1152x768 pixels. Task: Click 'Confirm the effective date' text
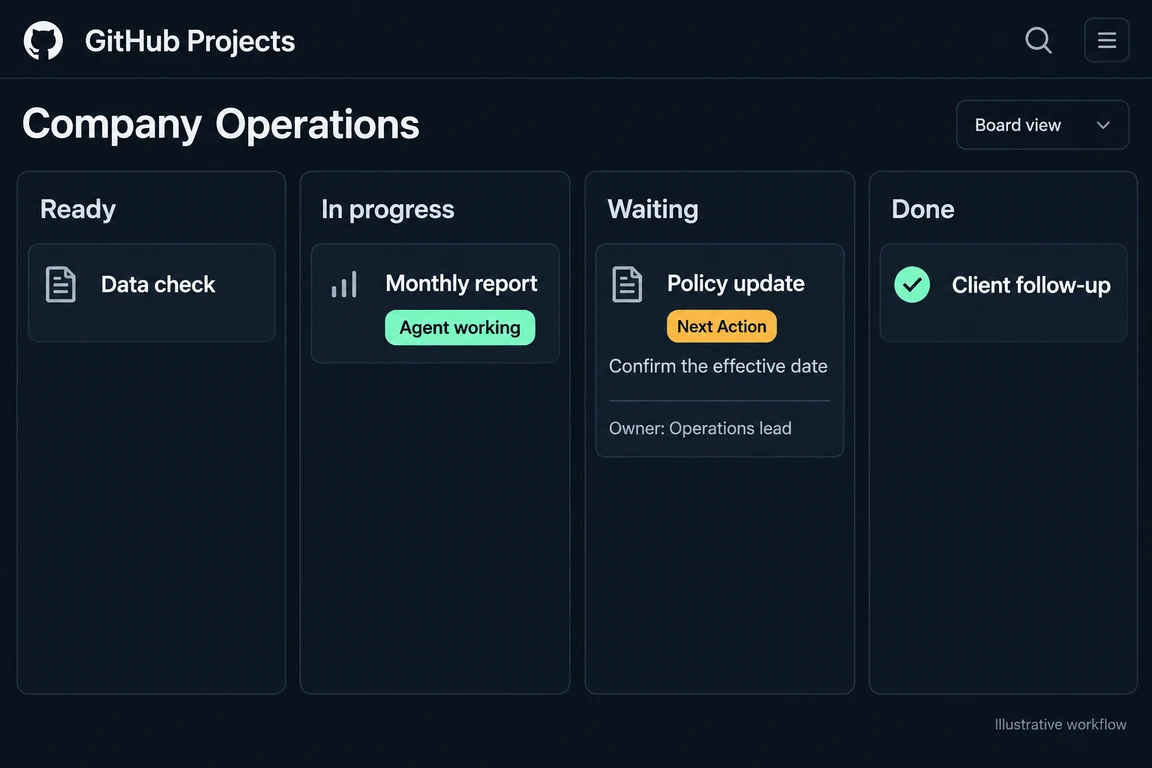point(718,366)
